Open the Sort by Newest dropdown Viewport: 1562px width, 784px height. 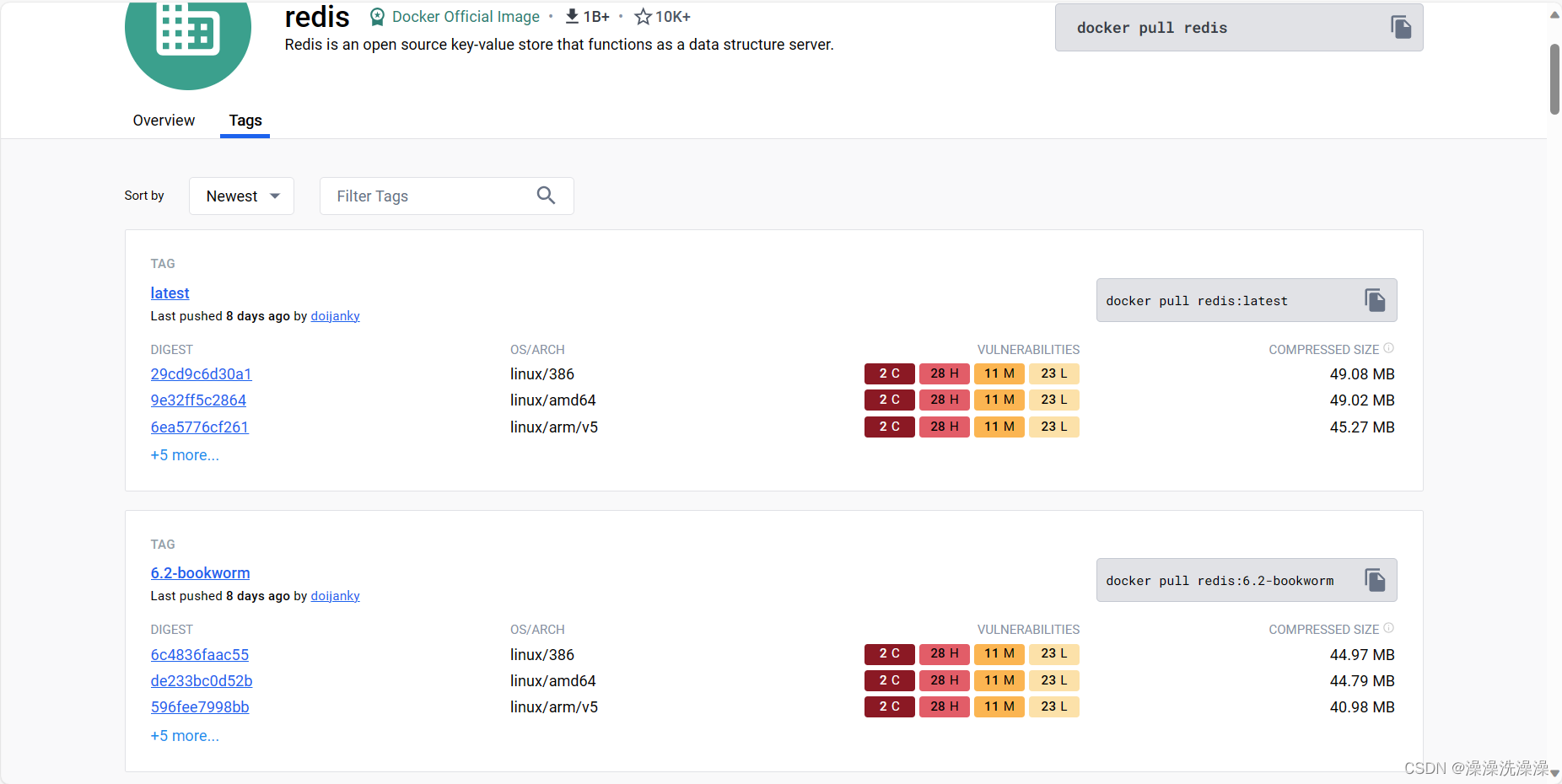pos(241,196)
